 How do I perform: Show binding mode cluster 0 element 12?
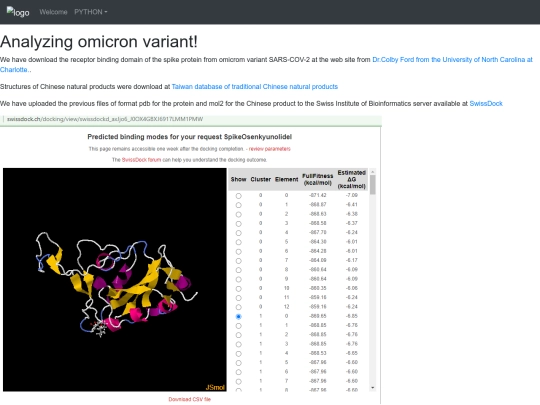pyautogui.click(x=238, y=307)
